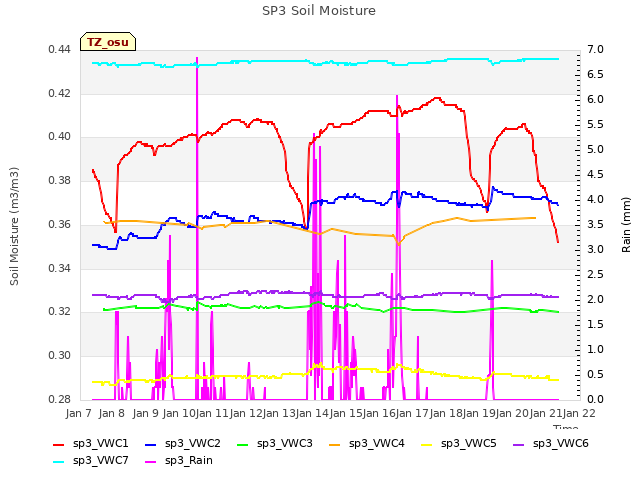Click the 0.28 left axis value
640x480 pixels.
click(x=60, y=399)
